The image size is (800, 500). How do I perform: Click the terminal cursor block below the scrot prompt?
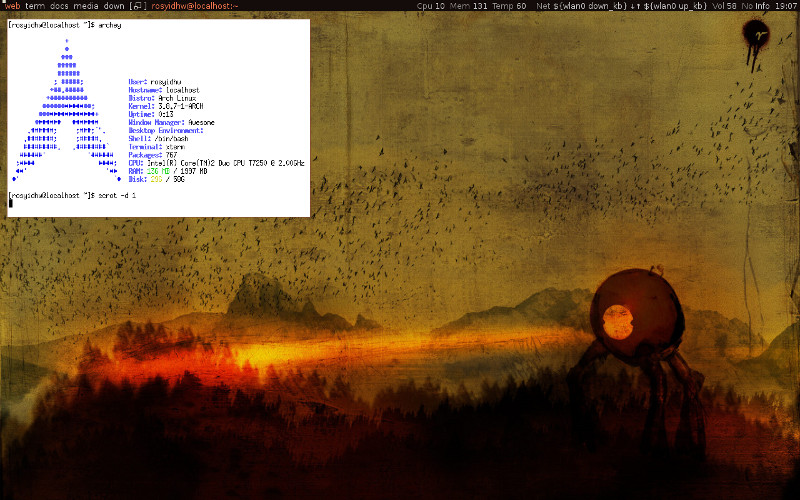tap(11, 204)
